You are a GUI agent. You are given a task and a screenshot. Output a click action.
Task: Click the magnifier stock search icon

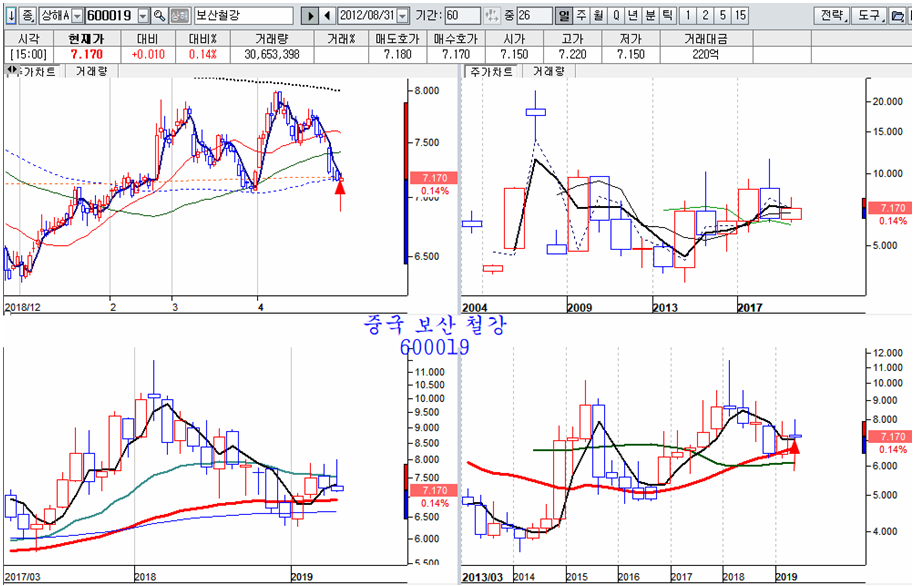click(159, 15)
